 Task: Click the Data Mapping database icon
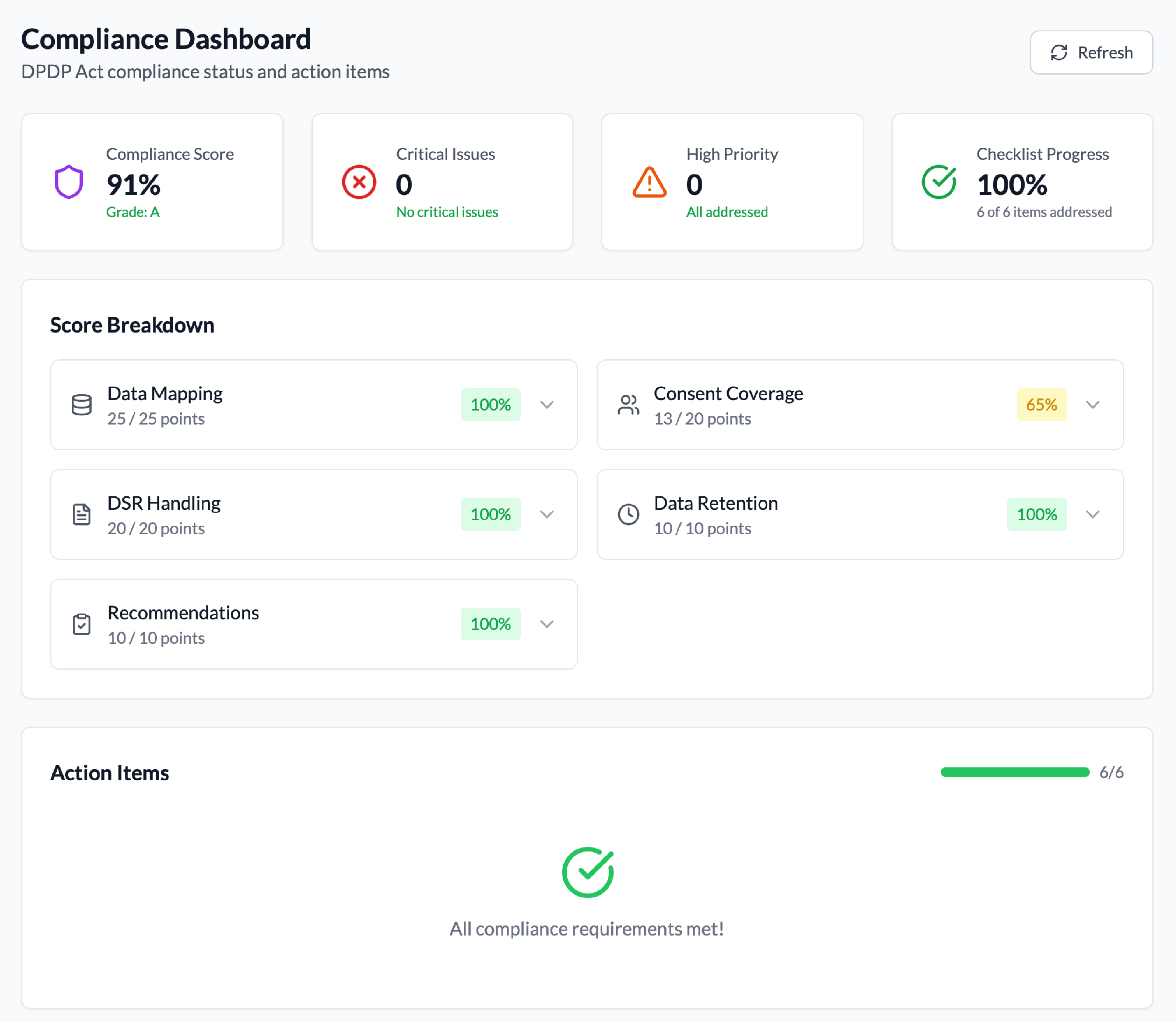point(82,404)
